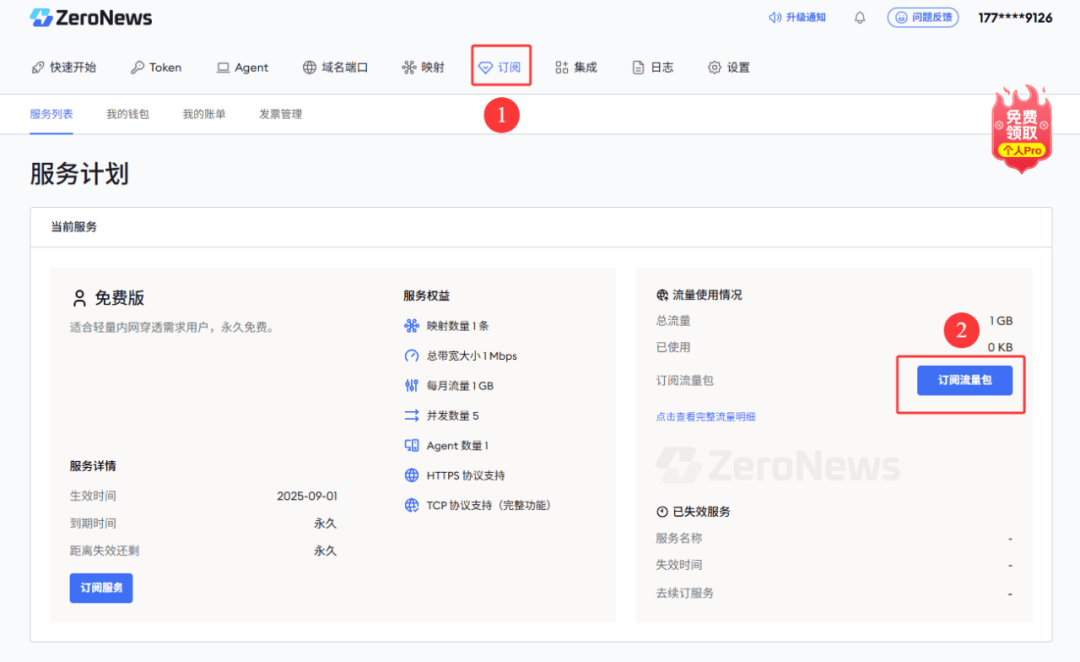Screen dimensions: 1080x662
Task: Click the 订阅服务 button
Action: point(101,588)
